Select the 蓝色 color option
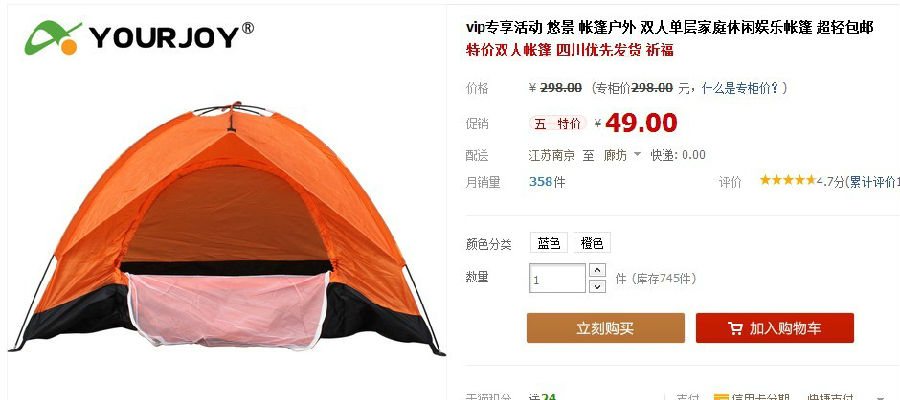 pos(548,243)
